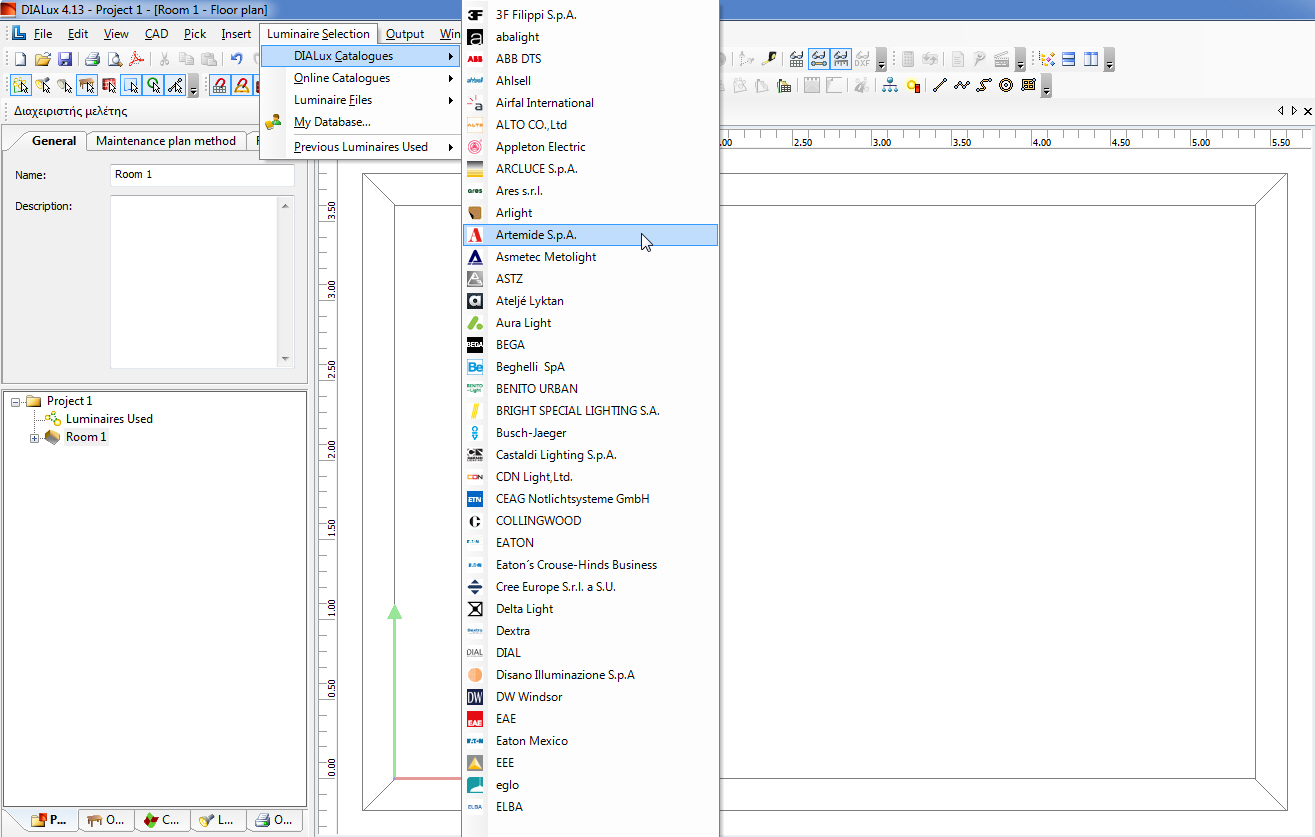Toggle the furniture selection filter table icon
This screenshot has height=837, width=1315.
click(x=87, y=85)
